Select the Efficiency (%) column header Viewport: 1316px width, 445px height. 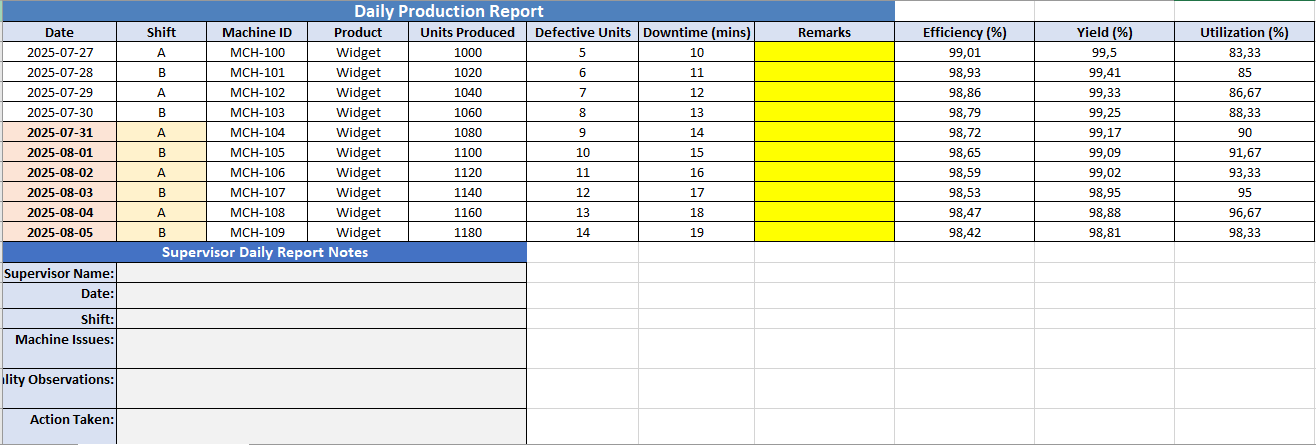pyautogui.click(x=964, y=32)
